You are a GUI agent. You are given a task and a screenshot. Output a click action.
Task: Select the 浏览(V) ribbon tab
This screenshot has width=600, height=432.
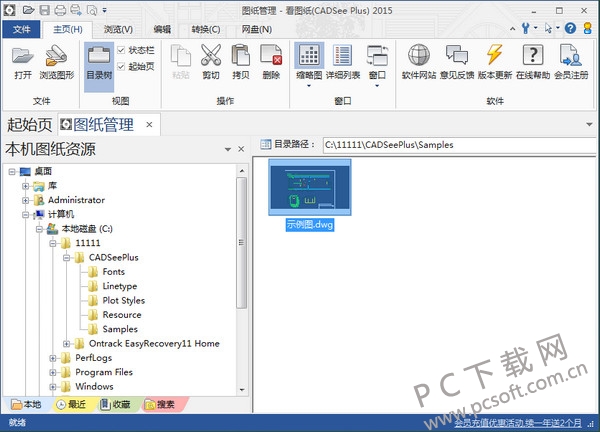pyautogui.click(x=118, y=29)
